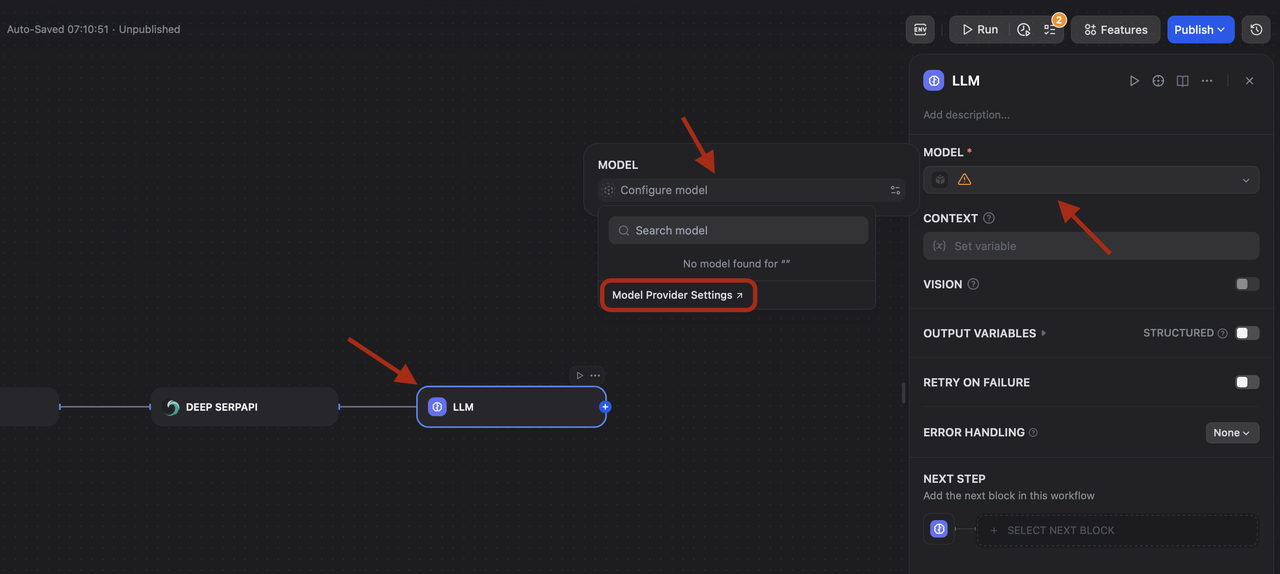Image resolution: width=1280 pixels, height=574 pixels.
Task: Open the MODEL selector dropdown in panel
Action: click(x=1091, y=180)
